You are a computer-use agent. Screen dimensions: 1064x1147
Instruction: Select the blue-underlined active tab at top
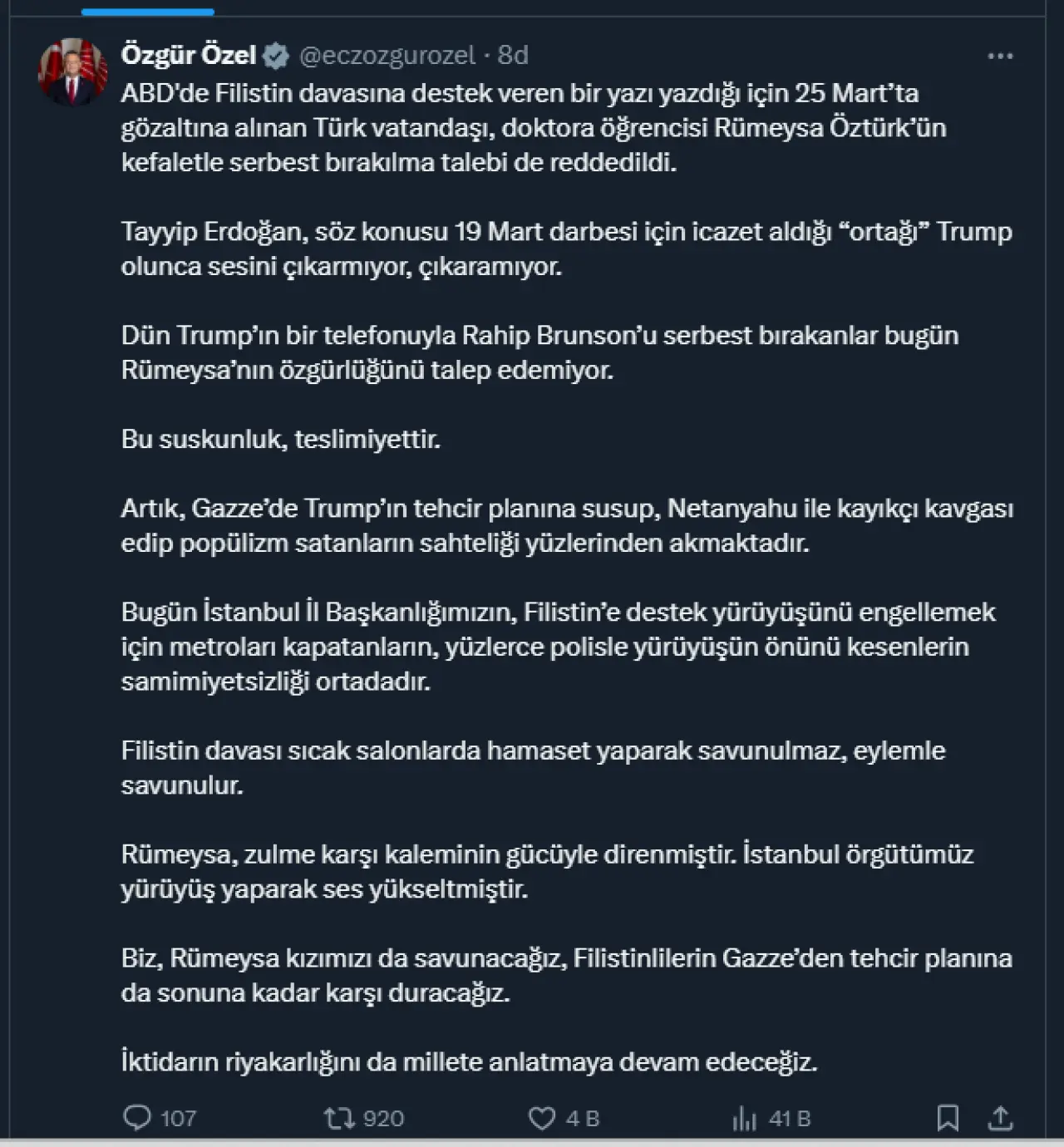[148, 12]
